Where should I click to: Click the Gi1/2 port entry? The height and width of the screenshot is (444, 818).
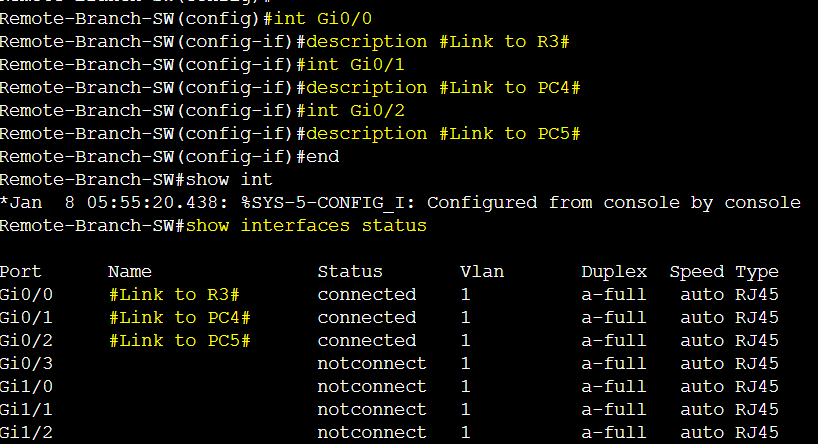click(26, 432)
